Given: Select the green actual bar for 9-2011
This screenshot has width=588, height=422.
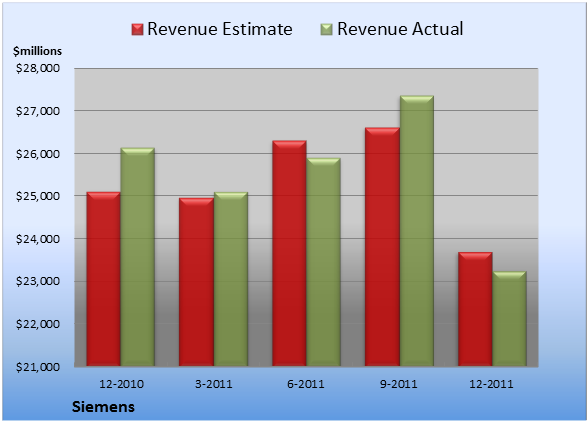Looking at the screenshot, I should [417, 231].
